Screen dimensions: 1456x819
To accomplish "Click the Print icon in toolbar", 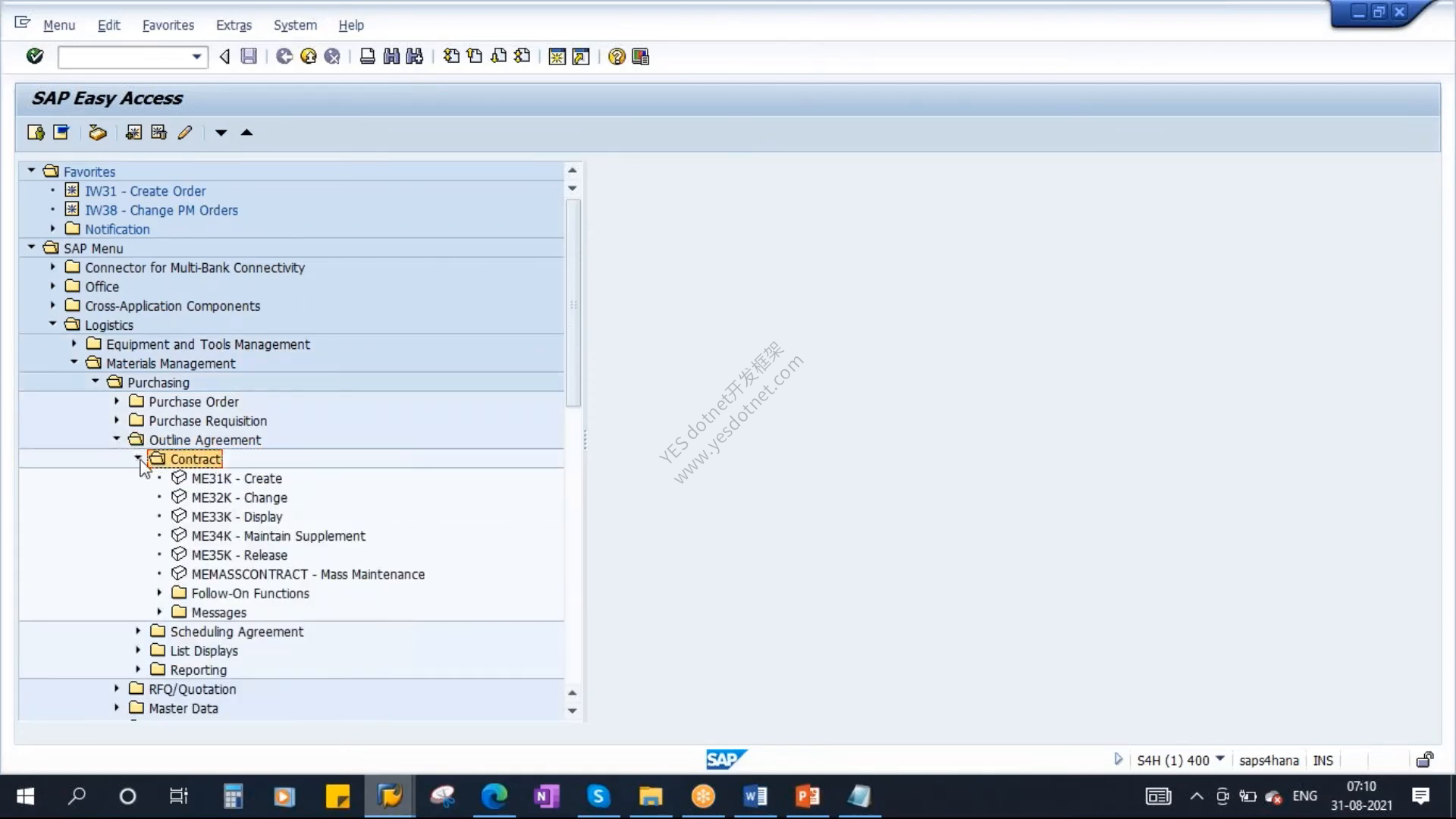I will pos(367,56).
